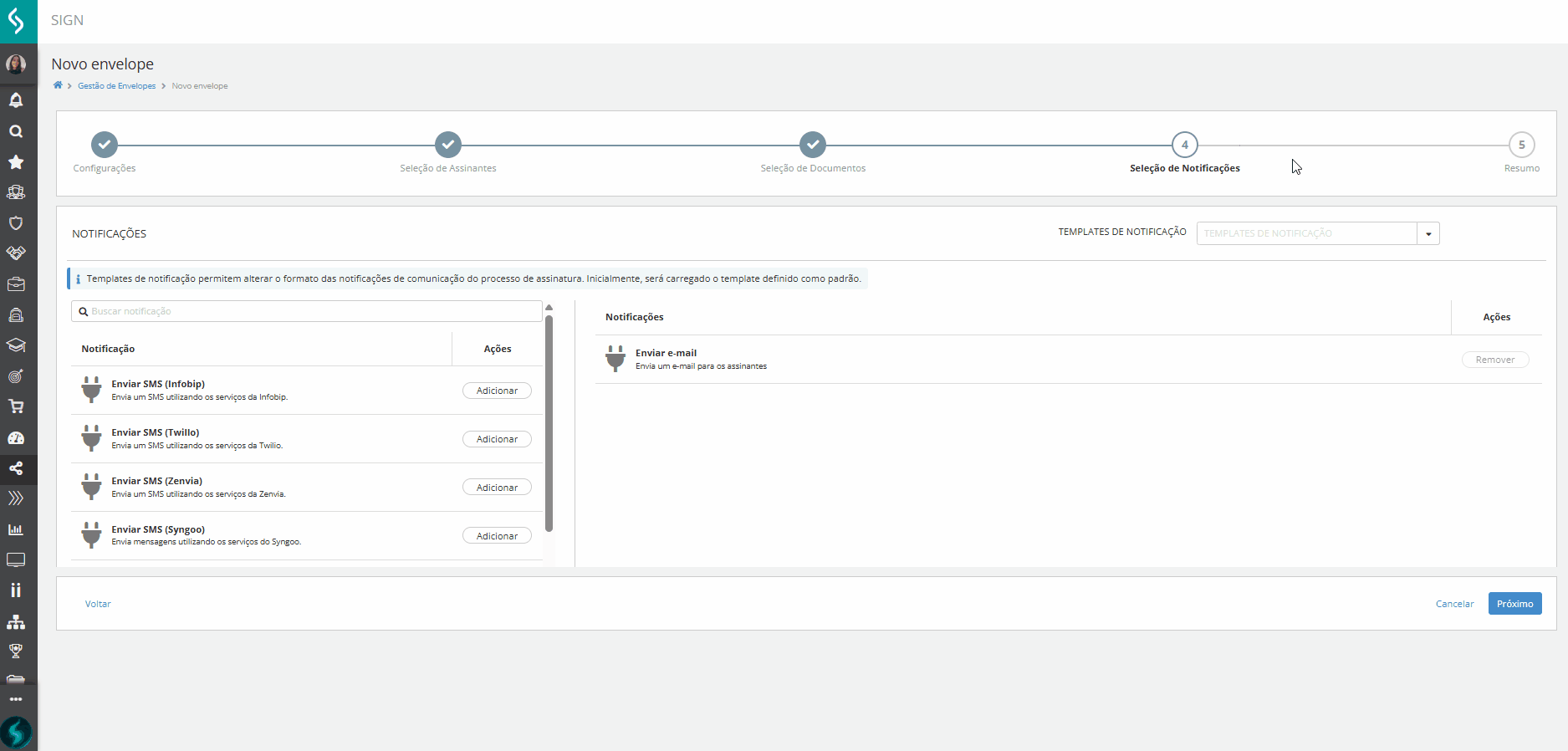Screen dimensions: 1568x751
Task: Open the target goals module icon
Action: point(16,376)
